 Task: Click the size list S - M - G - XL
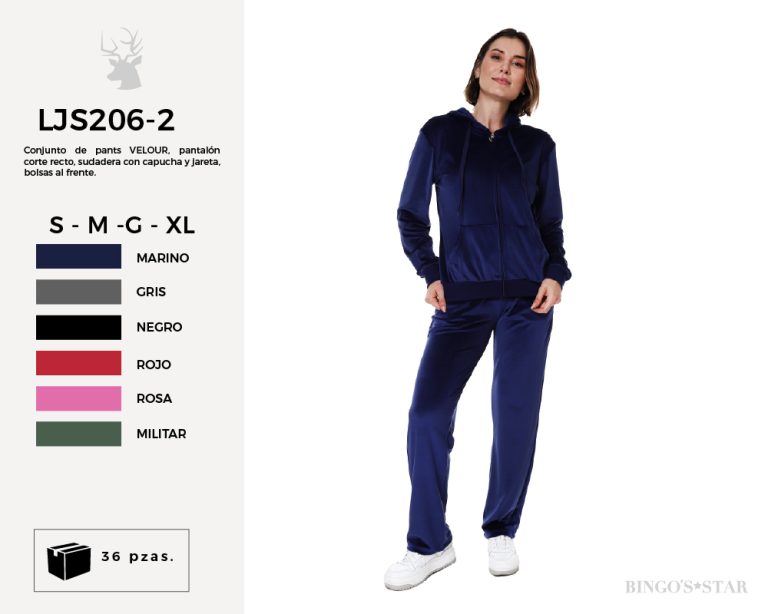click(x=122, y=225)
